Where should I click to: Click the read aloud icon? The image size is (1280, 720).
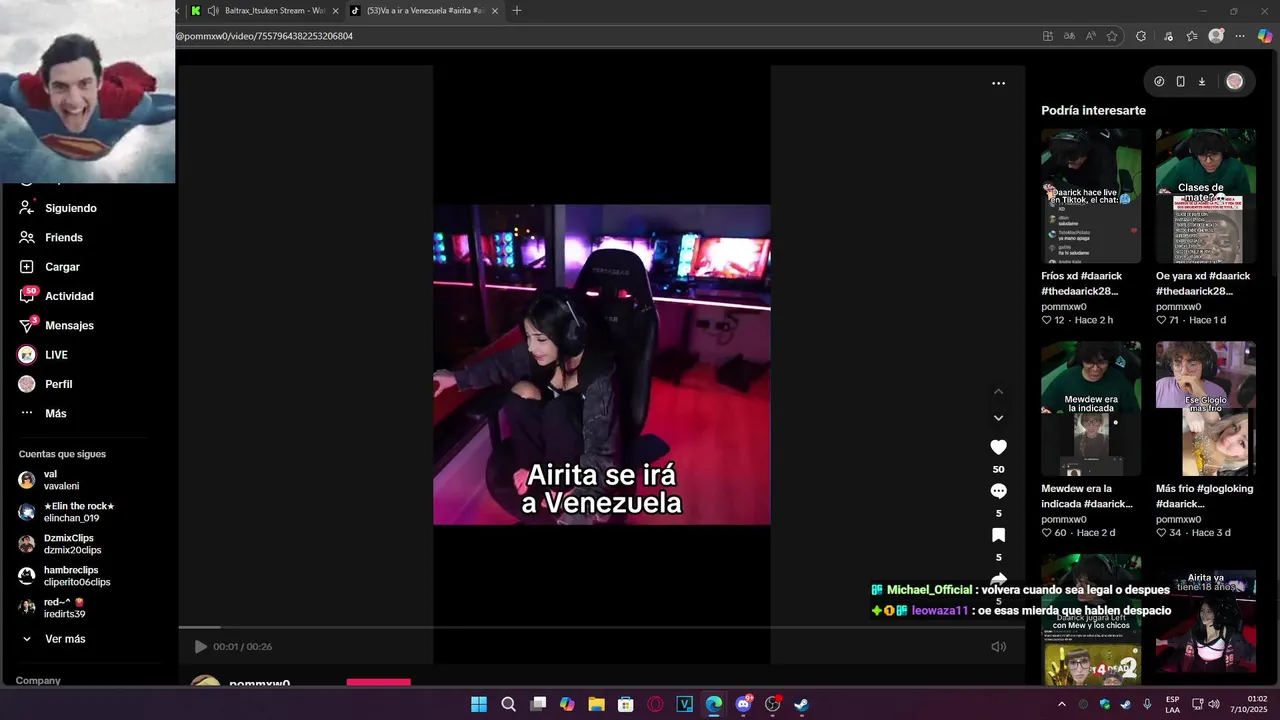pyautogui.click(x=1090, y=36)
